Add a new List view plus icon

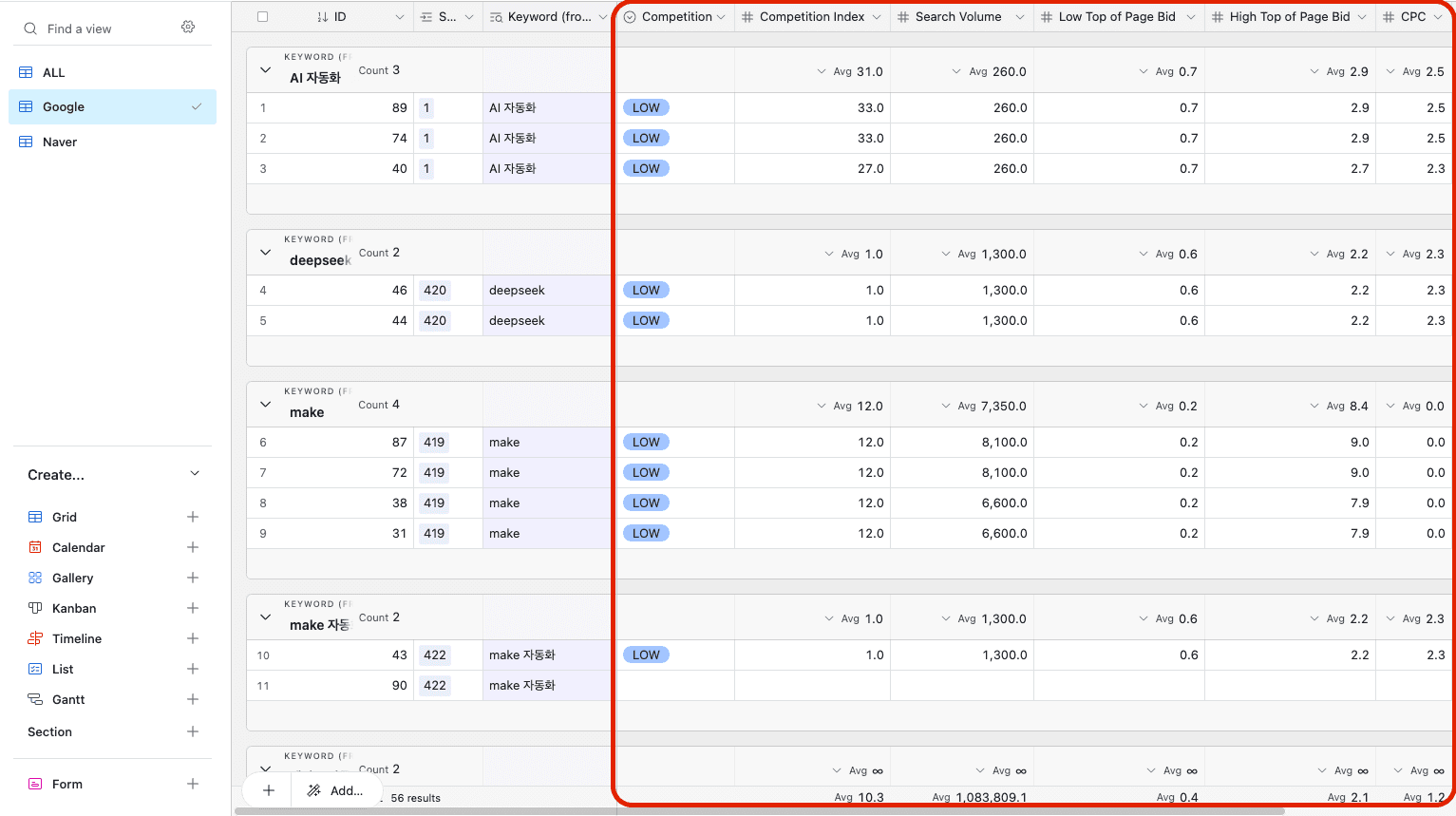(193, 669)
